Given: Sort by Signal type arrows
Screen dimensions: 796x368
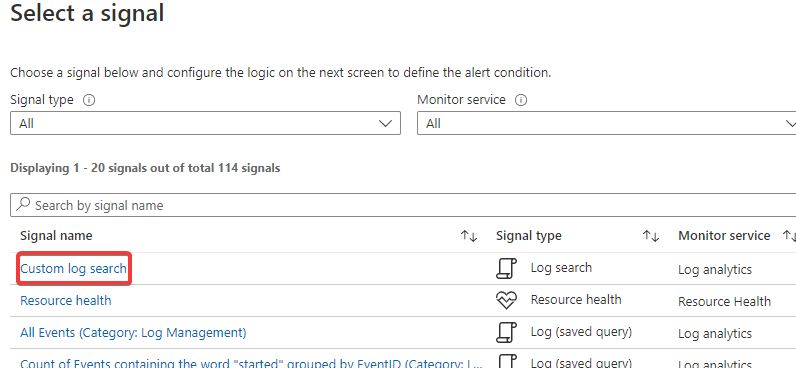Looking at the screenshot, I should coord(651,236).
